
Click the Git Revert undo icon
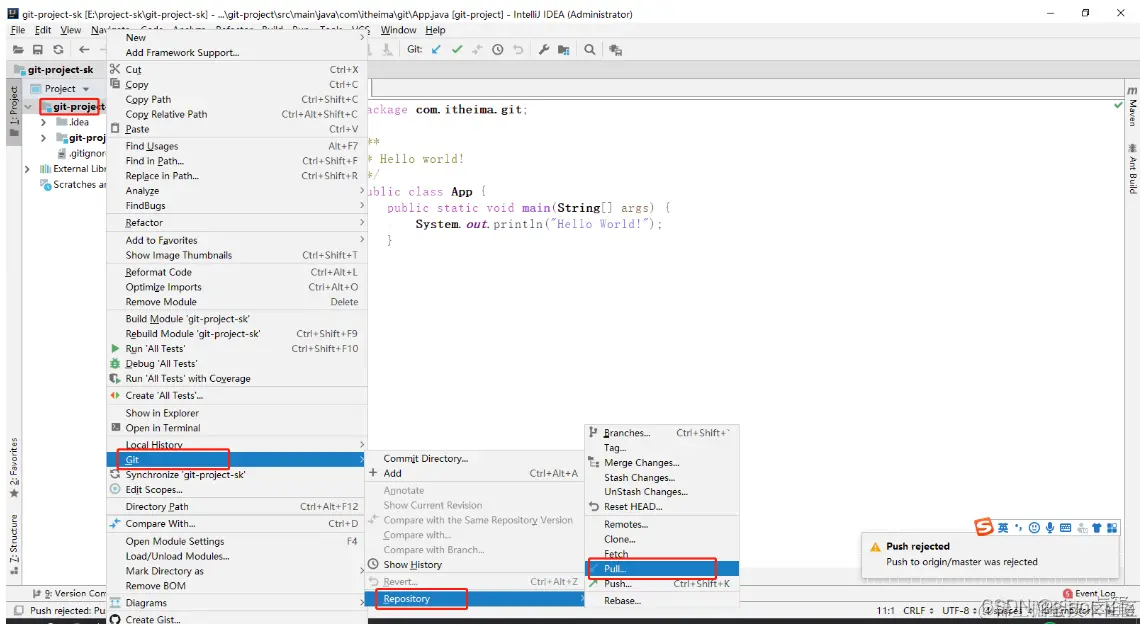518,50
